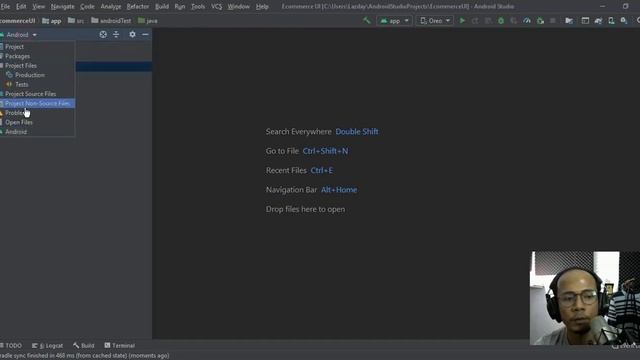Viewport: 640px width, 360px height.
Task: Open the Logcat tool window tab
Action: point(47,346)
